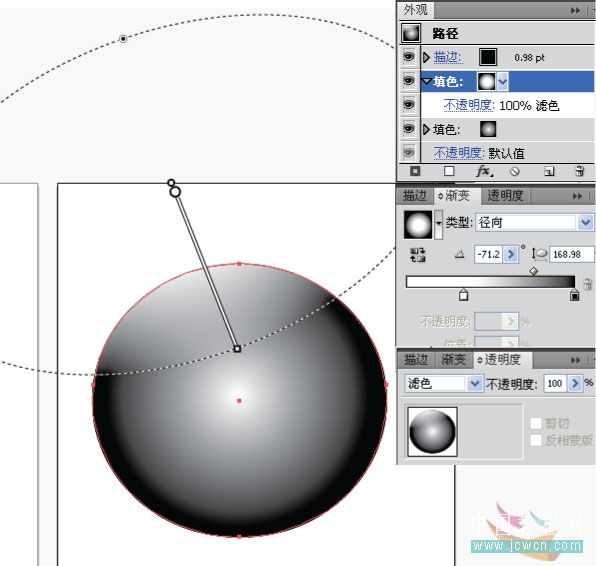Click the gradient angle field -71.2
The height and width of the screenshot is (566, 596).
point(488,254)
